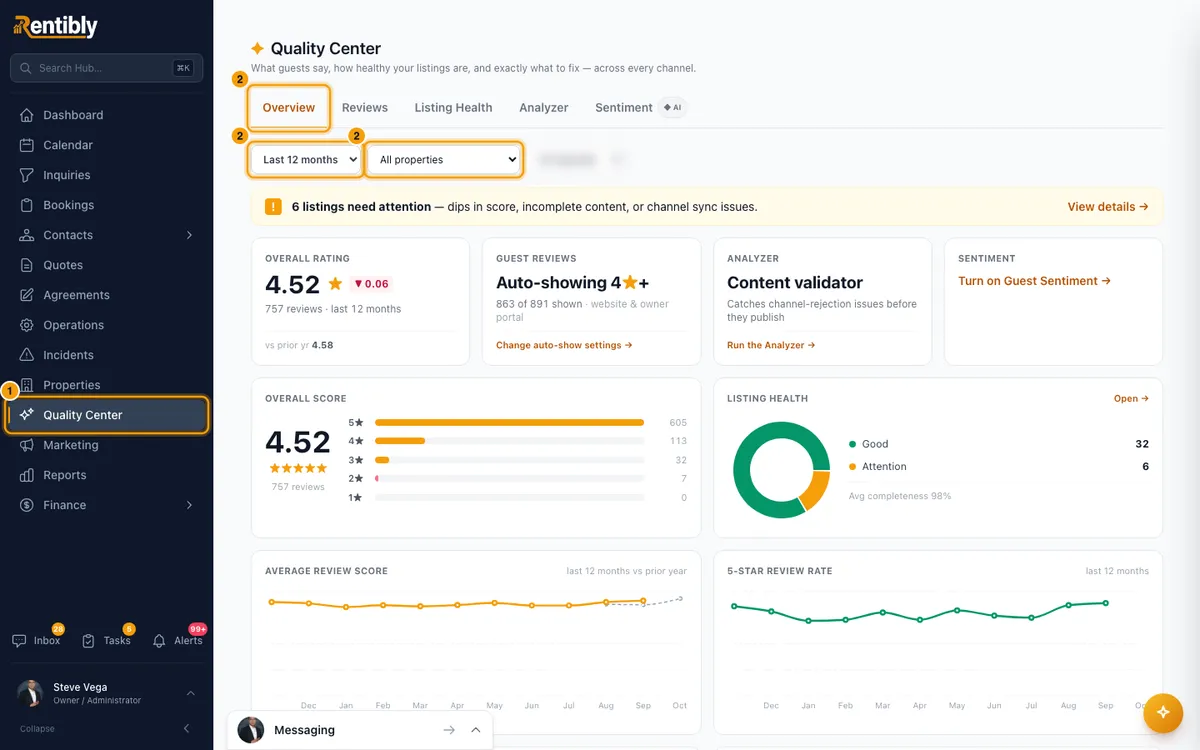Open the Listing Health tab

tap(454, 108)
